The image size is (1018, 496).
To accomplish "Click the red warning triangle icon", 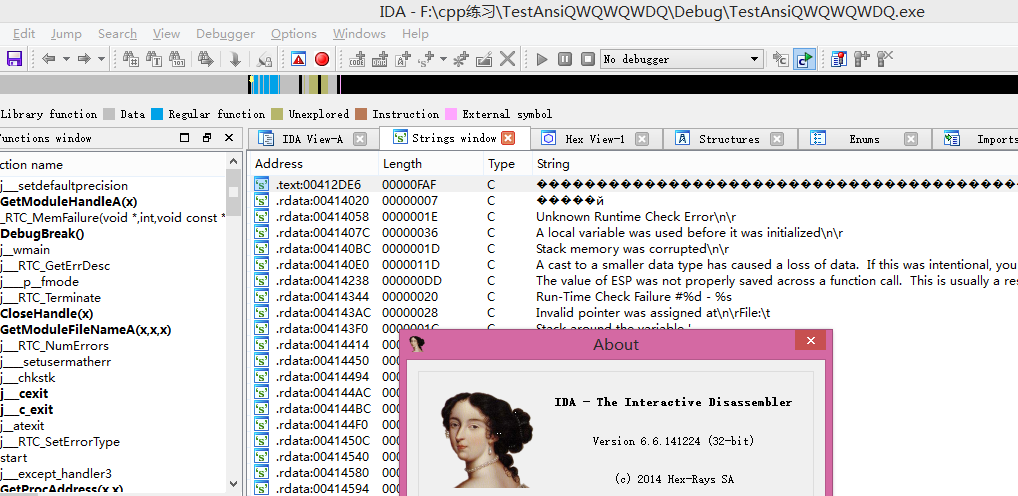I will click(298, 59).
